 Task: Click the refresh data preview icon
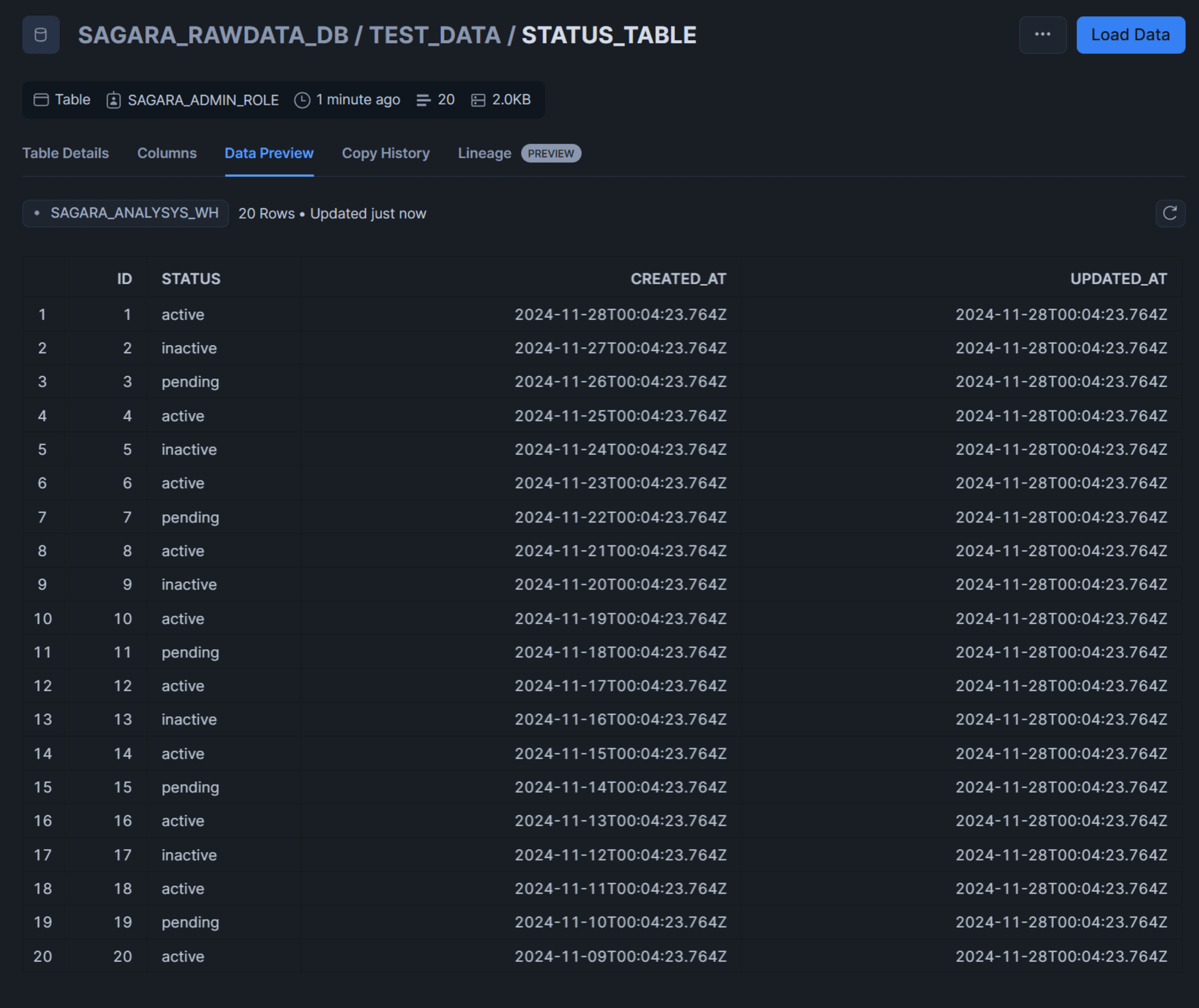1170,213
